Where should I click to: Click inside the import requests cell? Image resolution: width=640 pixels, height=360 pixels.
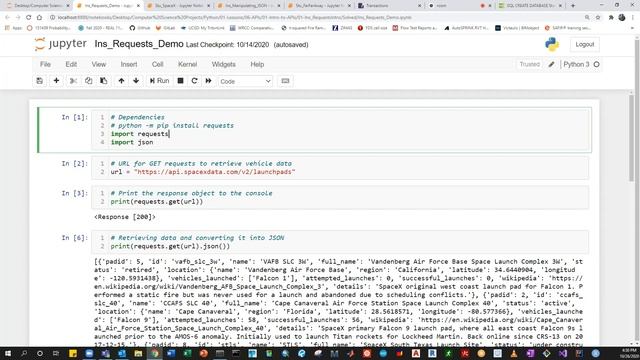pos(340,130)
